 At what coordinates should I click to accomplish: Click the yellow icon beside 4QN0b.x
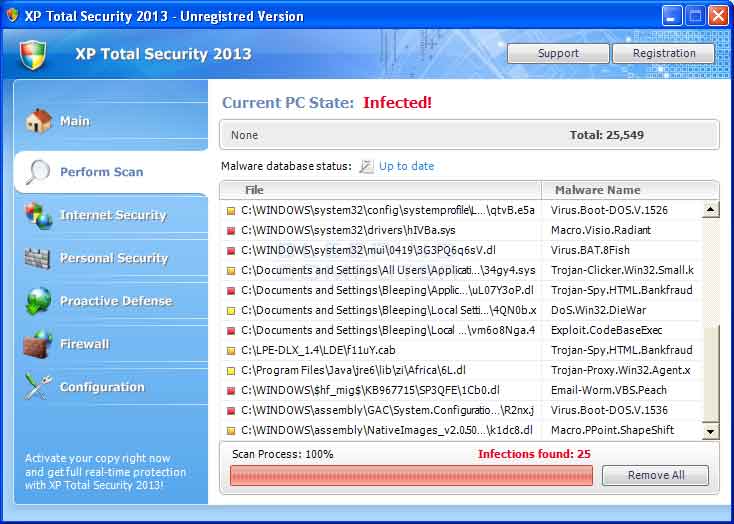click(x=230, y=310)
